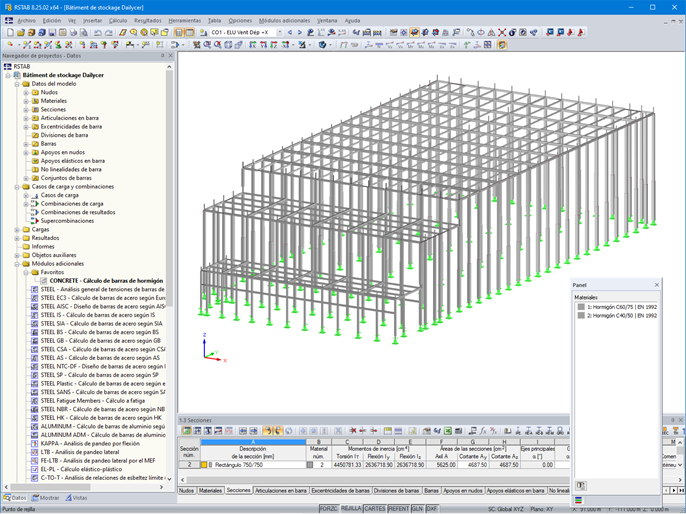686x514 pixels.
Task: Click the first PDF export icon in toolbar
Action: point(571,32)
